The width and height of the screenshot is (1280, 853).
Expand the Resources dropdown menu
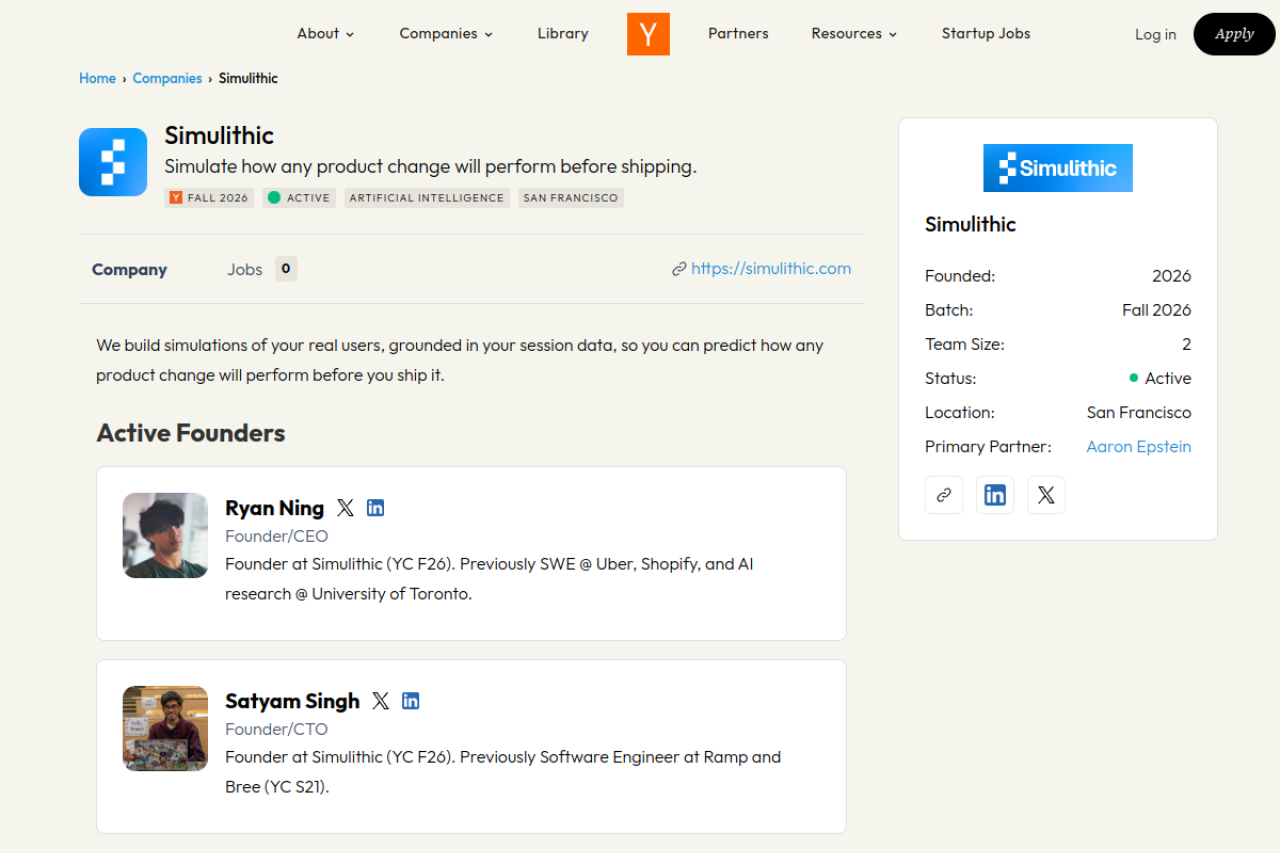click(854, 34)
